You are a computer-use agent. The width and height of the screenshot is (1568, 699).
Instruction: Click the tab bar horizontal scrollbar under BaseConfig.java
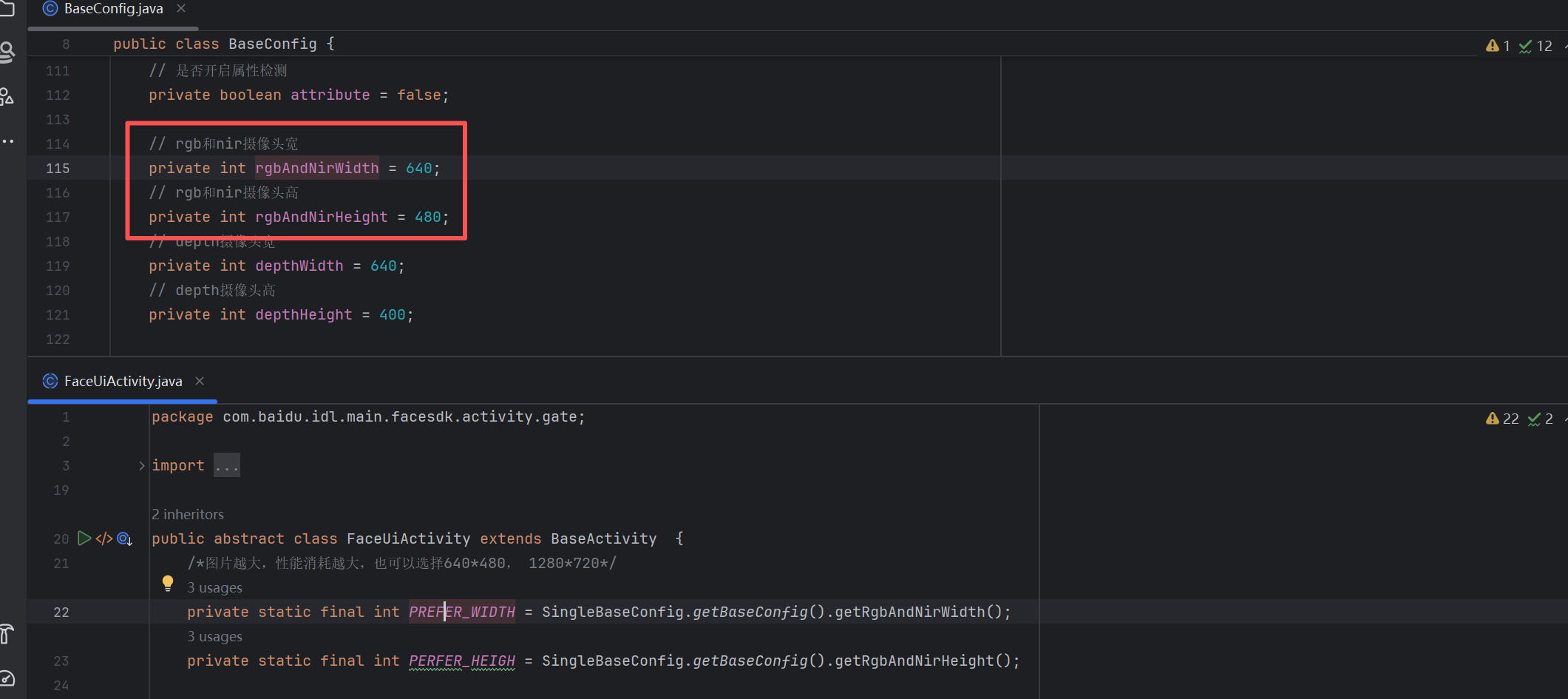[x=112, y=29]
